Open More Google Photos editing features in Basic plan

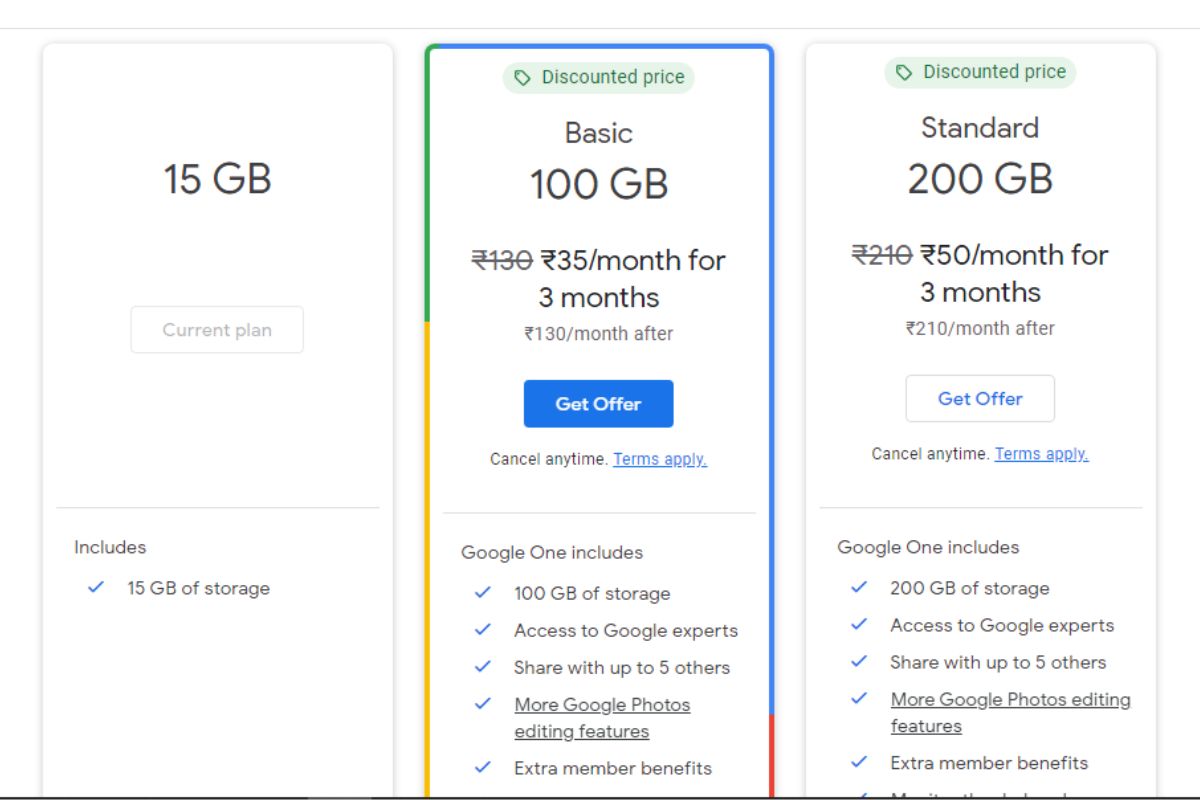coord(602,717)
